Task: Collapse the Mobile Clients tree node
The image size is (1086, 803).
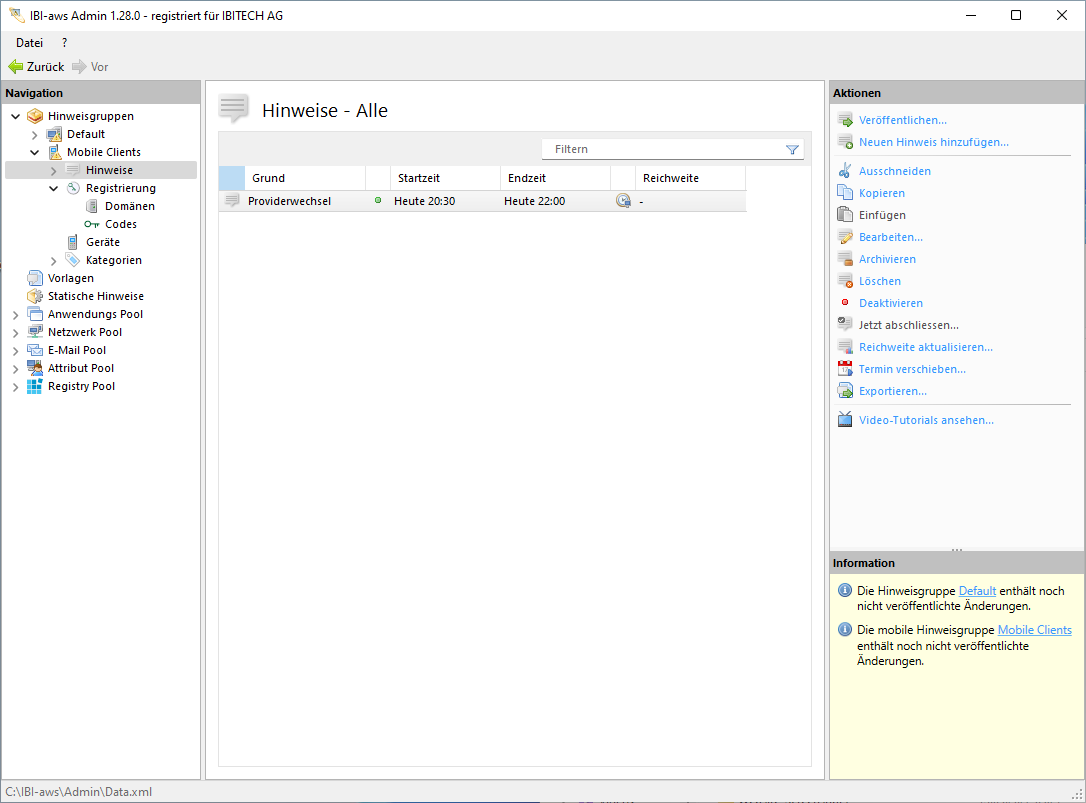Action: click(x=35, y=153)
